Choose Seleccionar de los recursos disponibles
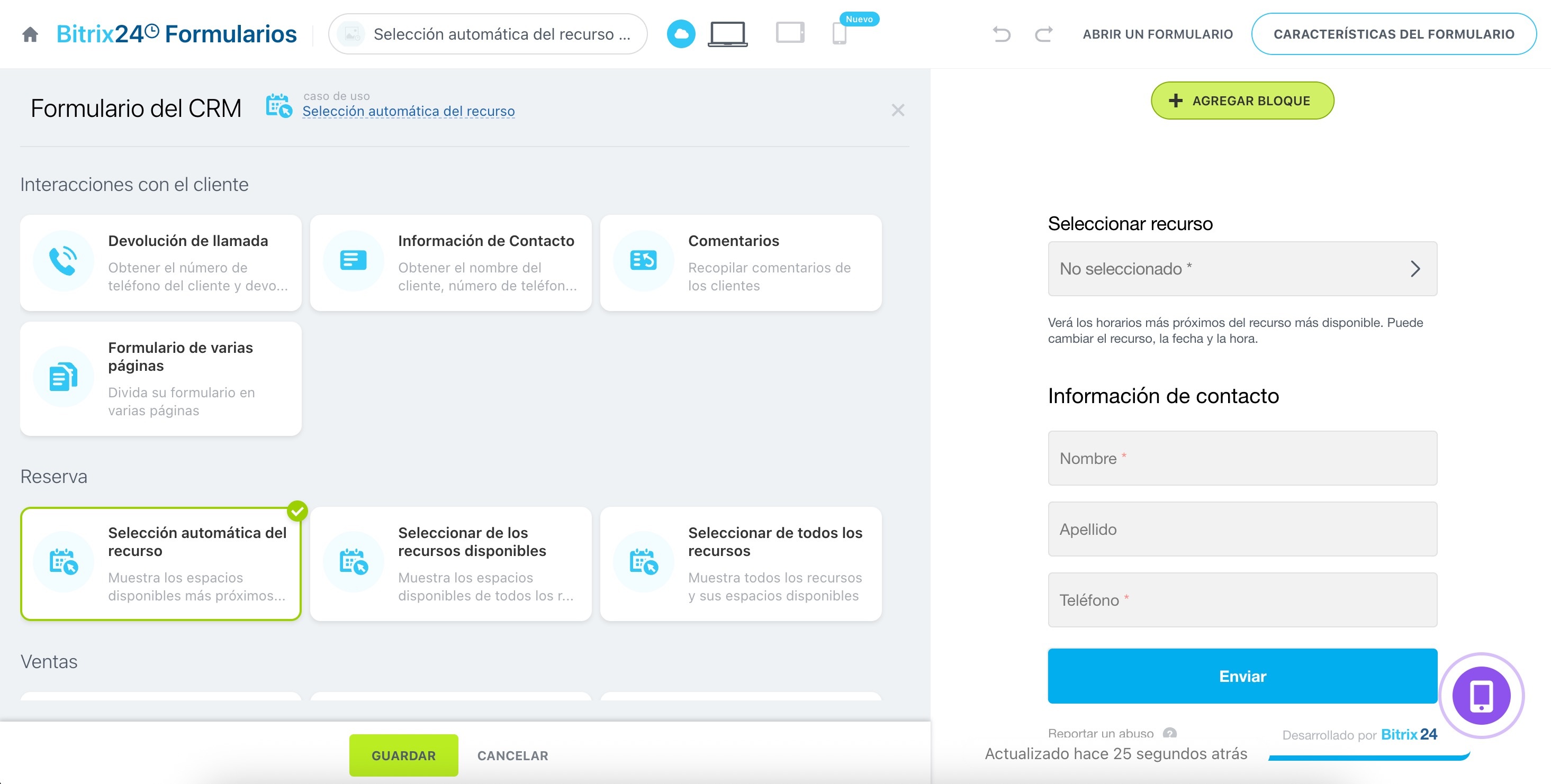The height and width of the screenshot is (784, 1551). [450, 564]
